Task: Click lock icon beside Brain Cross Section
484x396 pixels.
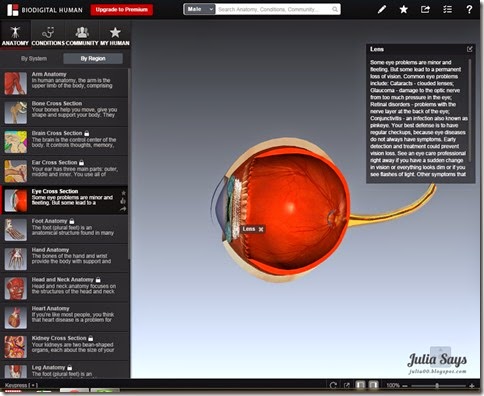Action: click(87, 133)
